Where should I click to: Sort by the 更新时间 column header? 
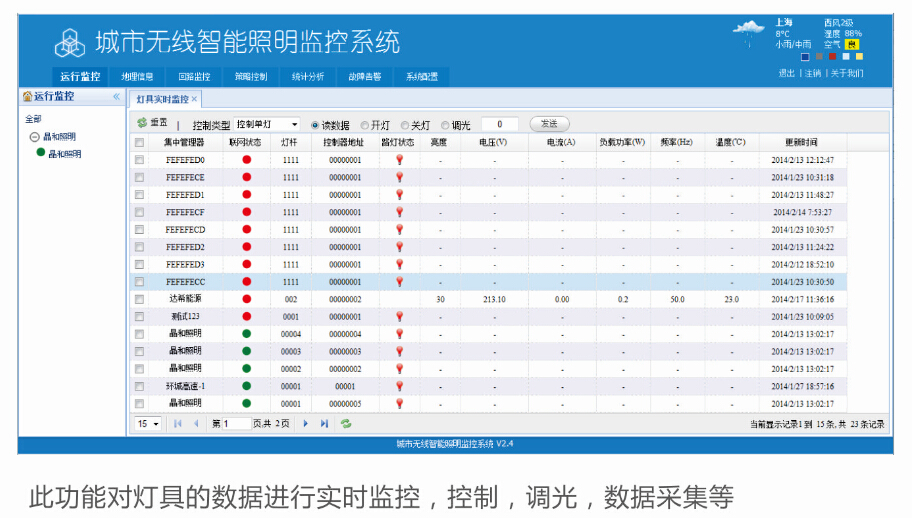pos(802,142)
